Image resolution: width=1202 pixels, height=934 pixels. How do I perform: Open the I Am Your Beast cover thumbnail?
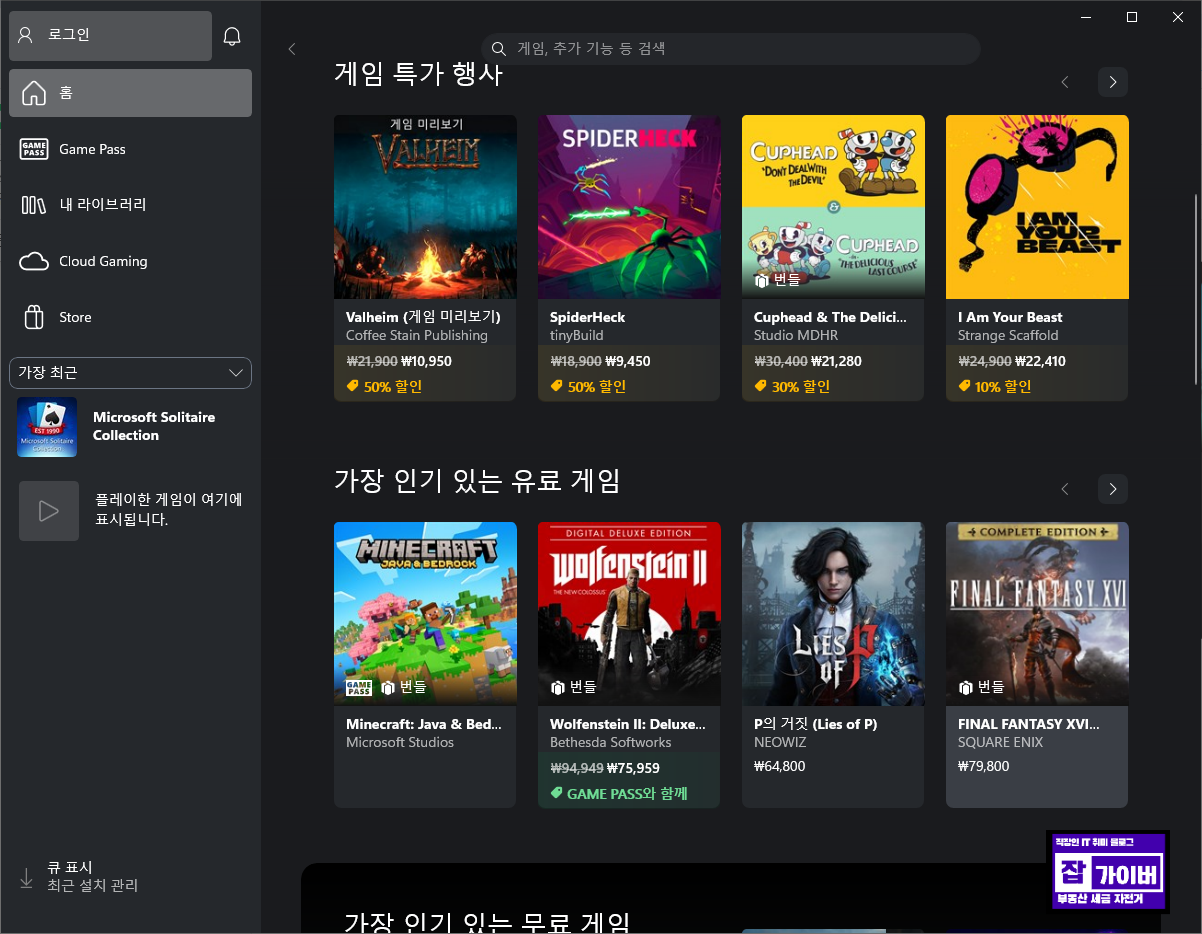[1037, 207]
